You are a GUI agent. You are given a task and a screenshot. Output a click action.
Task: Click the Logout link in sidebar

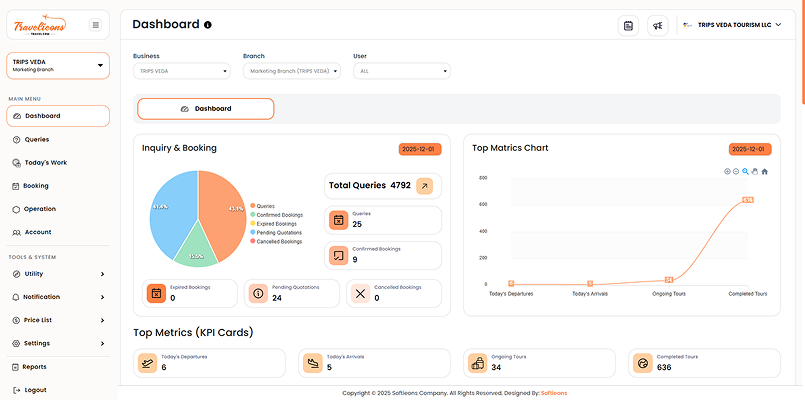coord(35,390)
